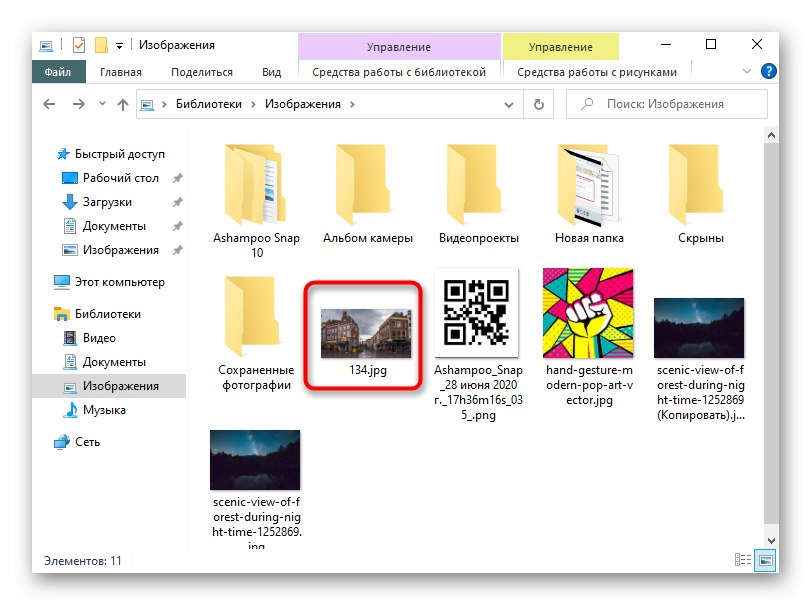Select the Сохраненные фотографии folder
This screenshot has height=605, width=811.
pos(256,334)
